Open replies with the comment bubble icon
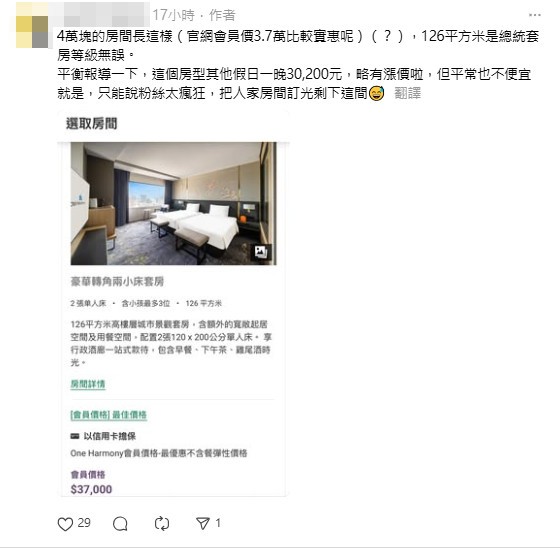The image size is (560, 548). [x=120, y=524]
